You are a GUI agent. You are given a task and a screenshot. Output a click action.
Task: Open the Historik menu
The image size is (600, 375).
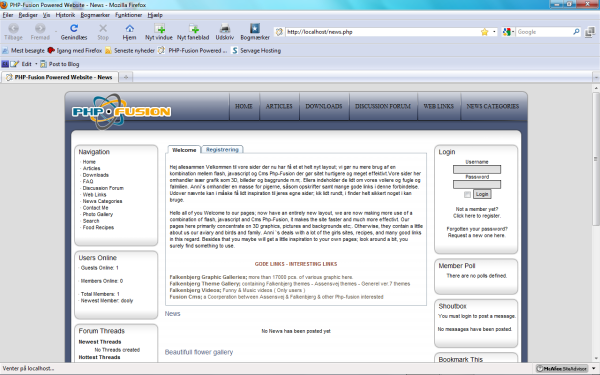tap(65, 15)
